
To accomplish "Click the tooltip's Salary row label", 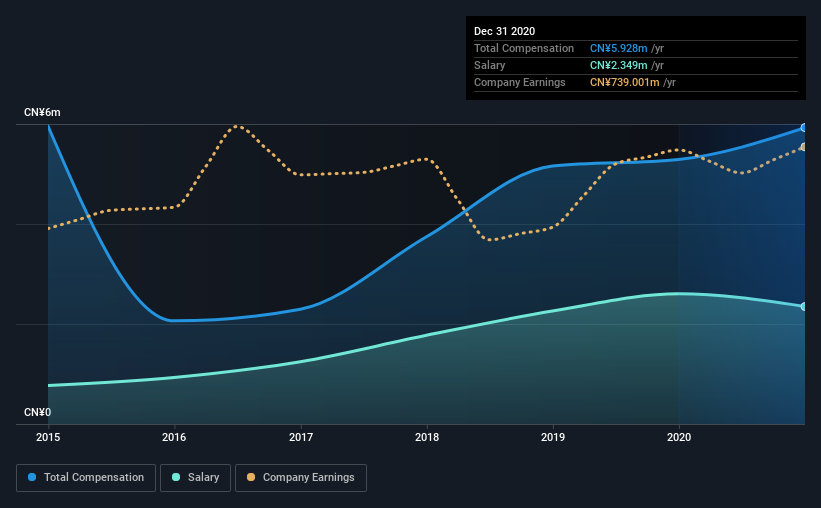I will (x=490, y=65).
